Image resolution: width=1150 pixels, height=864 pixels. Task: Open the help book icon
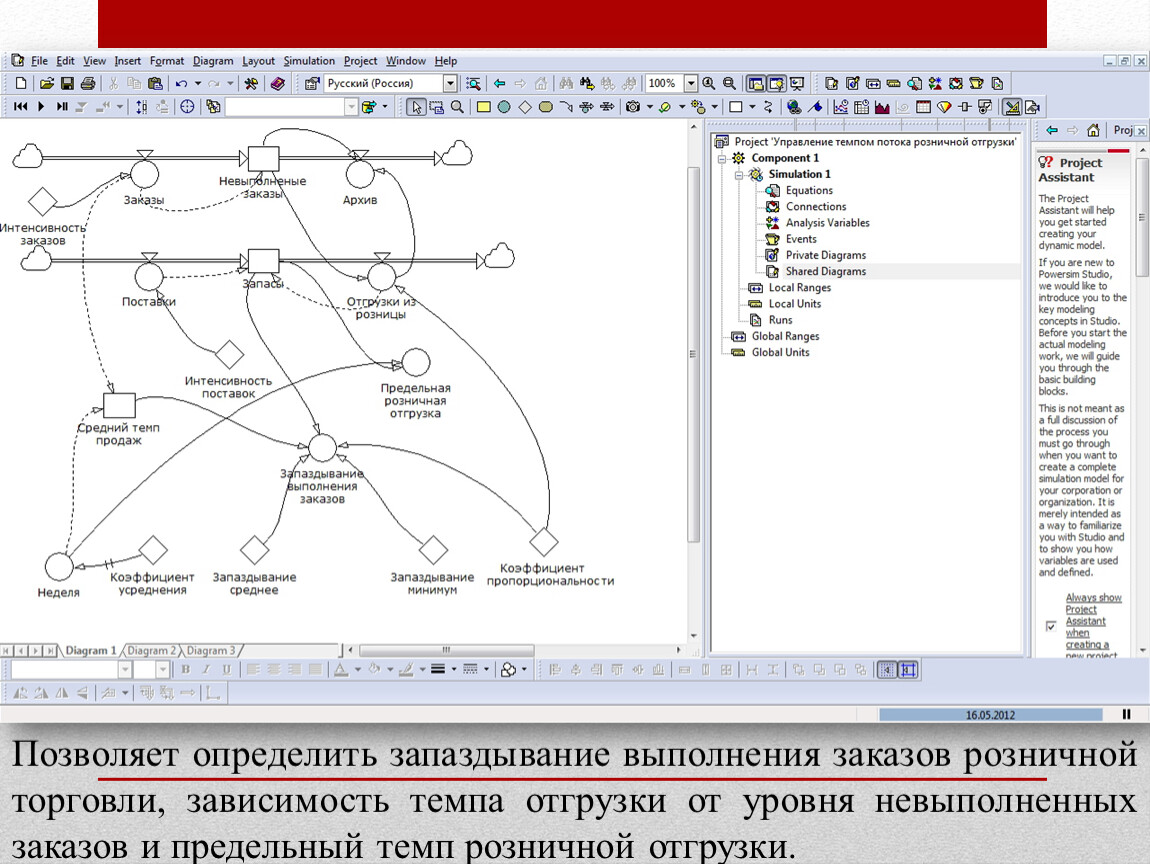click(277, 84)
